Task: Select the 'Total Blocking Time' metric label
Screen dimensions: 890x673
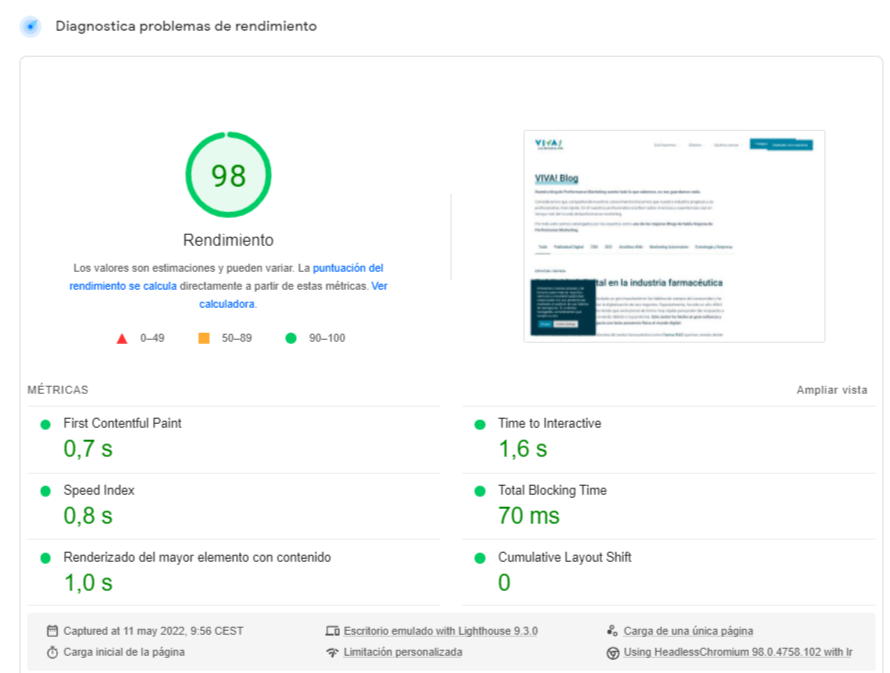Action: click(552, 490)
